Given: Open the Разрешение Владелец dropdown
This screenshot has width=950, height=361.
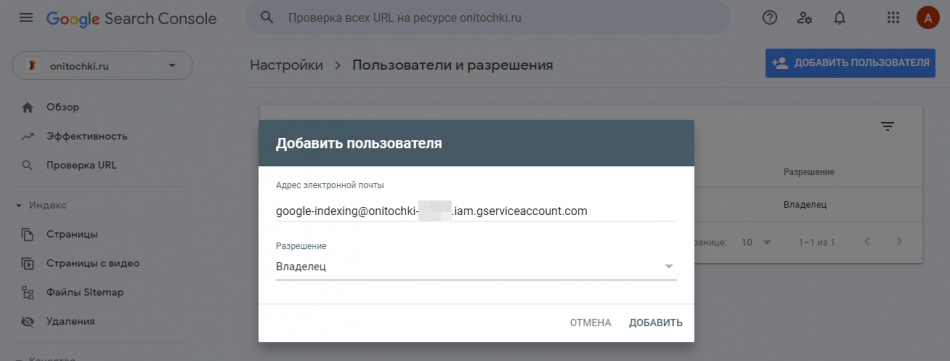Looking at the screenshot, I should tap(476, 267).
